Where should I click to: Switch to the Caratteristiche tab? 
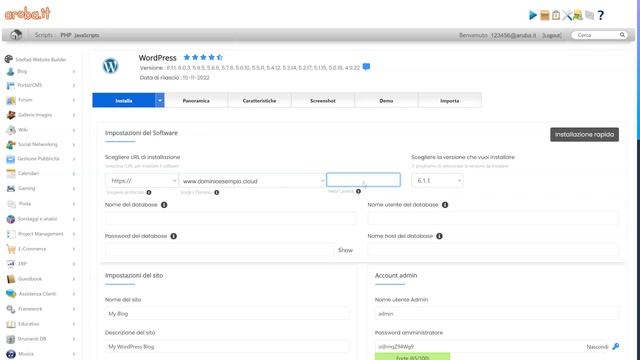tap(259, 100)
